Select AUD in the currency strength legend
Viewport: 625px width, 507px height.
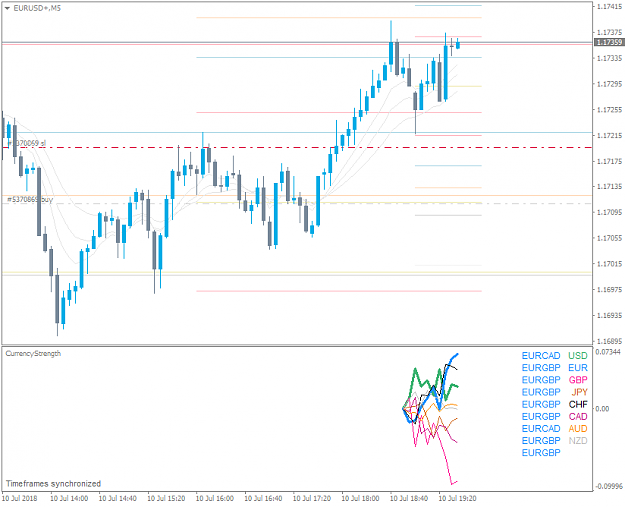point(578,428)
